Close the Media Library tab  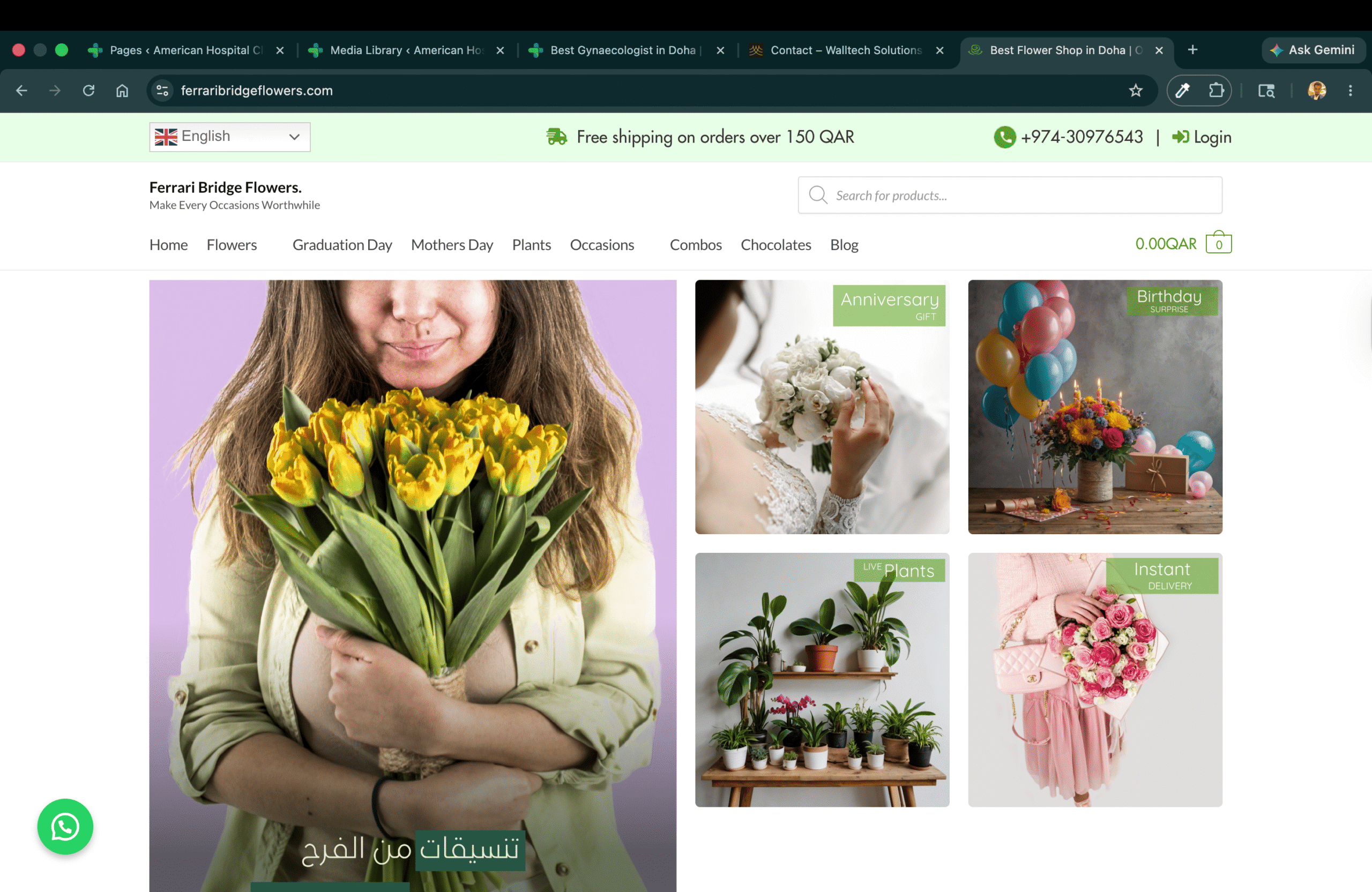click(500, 50)
